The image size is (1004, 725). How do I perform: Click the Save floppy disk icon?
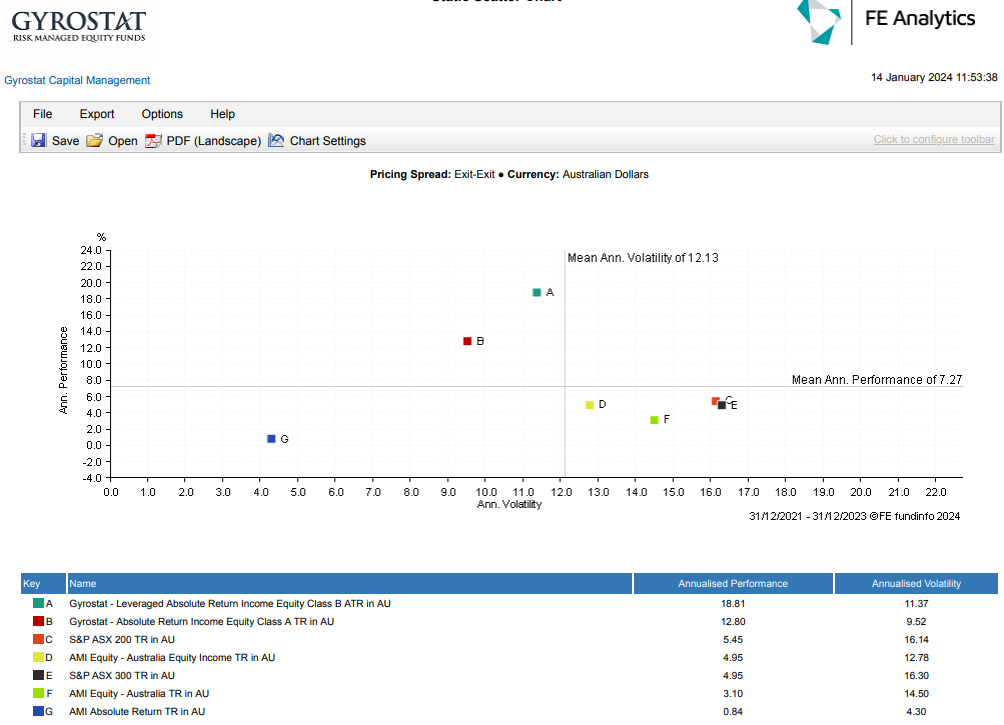(38, 140)
